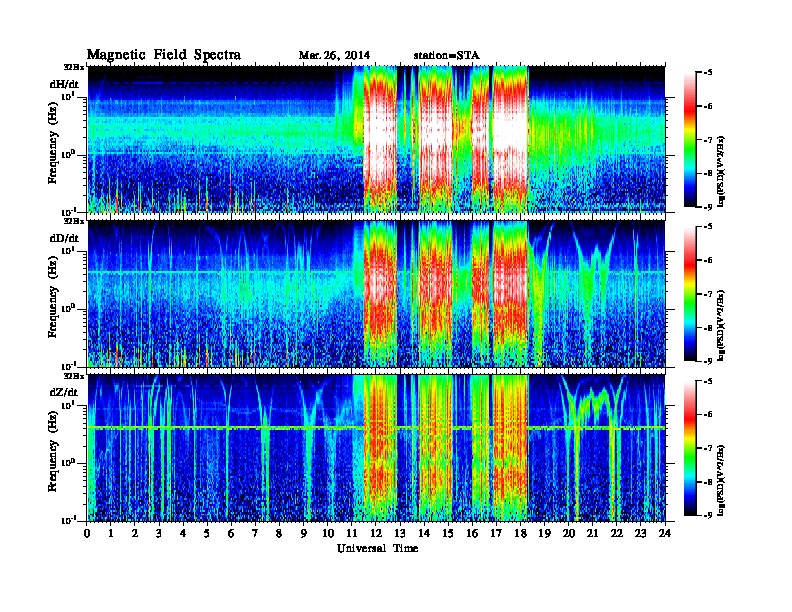
Task: Click the dH/dt spectrogram plot area
Action: pyautogui.click(x=376, y=139)
